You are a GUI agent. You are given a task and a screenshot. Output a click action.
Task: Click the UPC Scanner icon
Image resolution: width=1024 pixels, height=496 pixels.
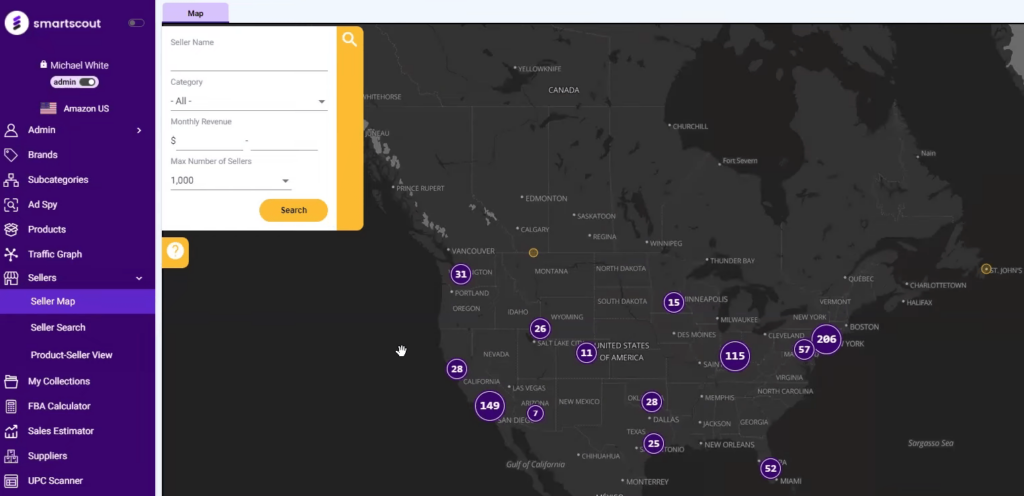[x=10, y=481]
